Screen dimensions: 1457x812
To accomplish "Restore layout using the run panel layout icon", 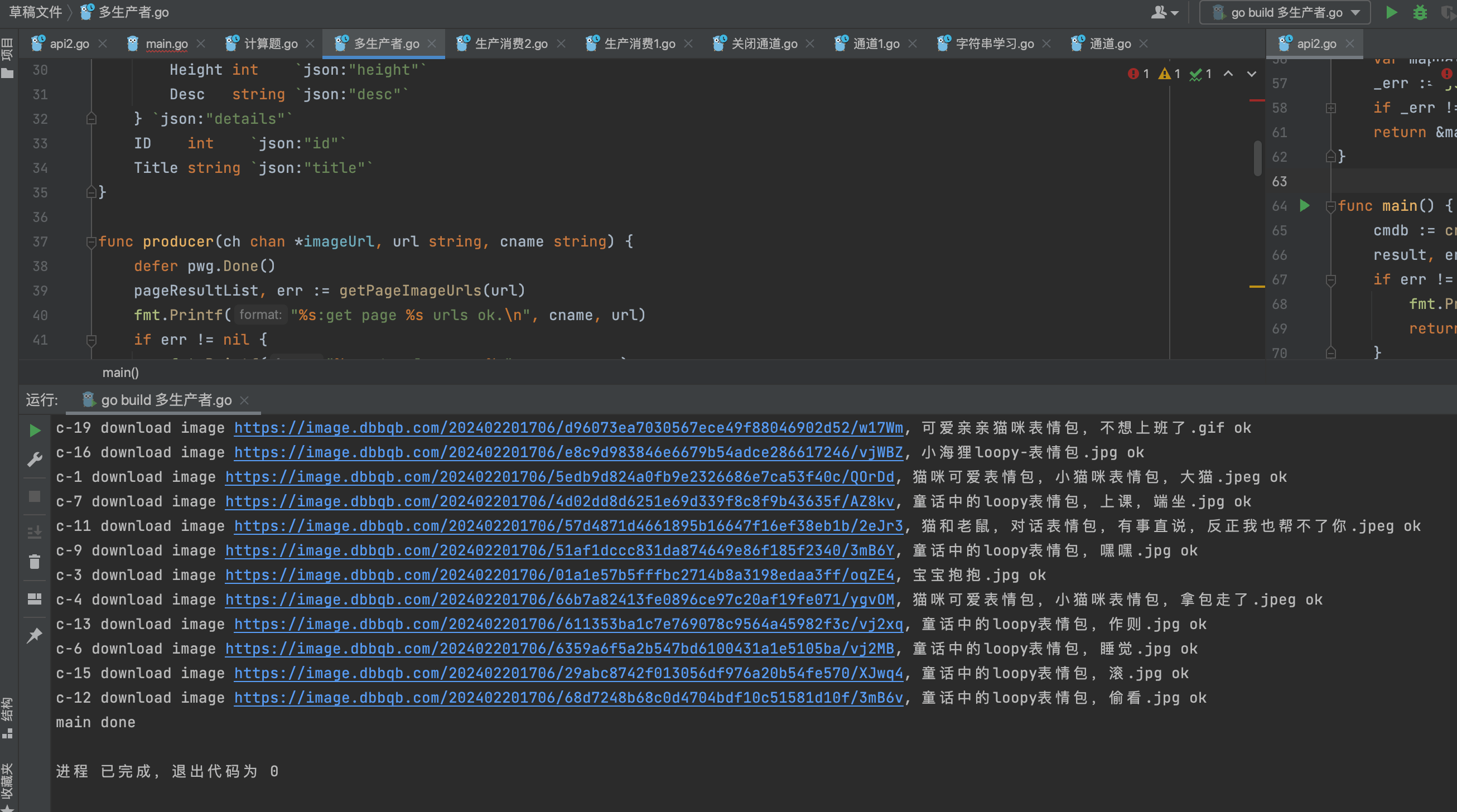I will (x=35, y=599).
